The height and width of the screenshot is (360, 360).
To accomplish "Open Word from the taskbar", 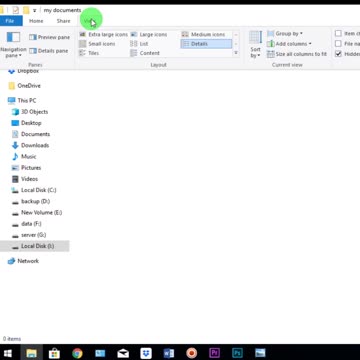I will pos(169,353).
